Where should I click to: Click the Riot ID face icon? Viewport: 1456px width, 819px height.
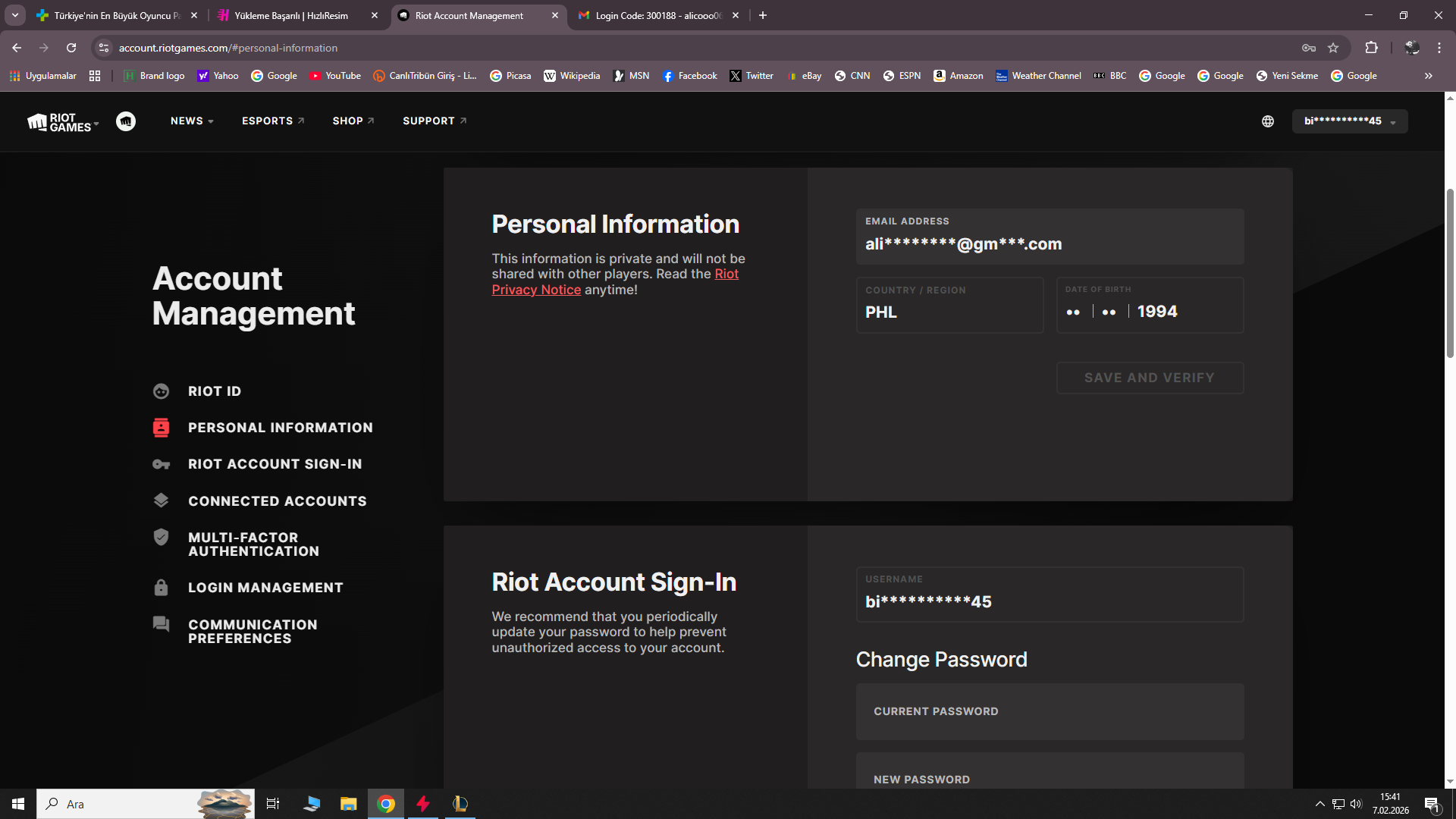(161, 391)
